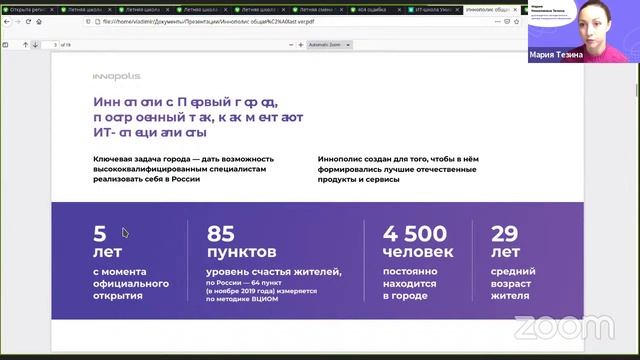Click the PDF vertical scrollbar thumb
The height and width of the screenshot is (360, 640).
pyautogui.click(x=636, y=90)
